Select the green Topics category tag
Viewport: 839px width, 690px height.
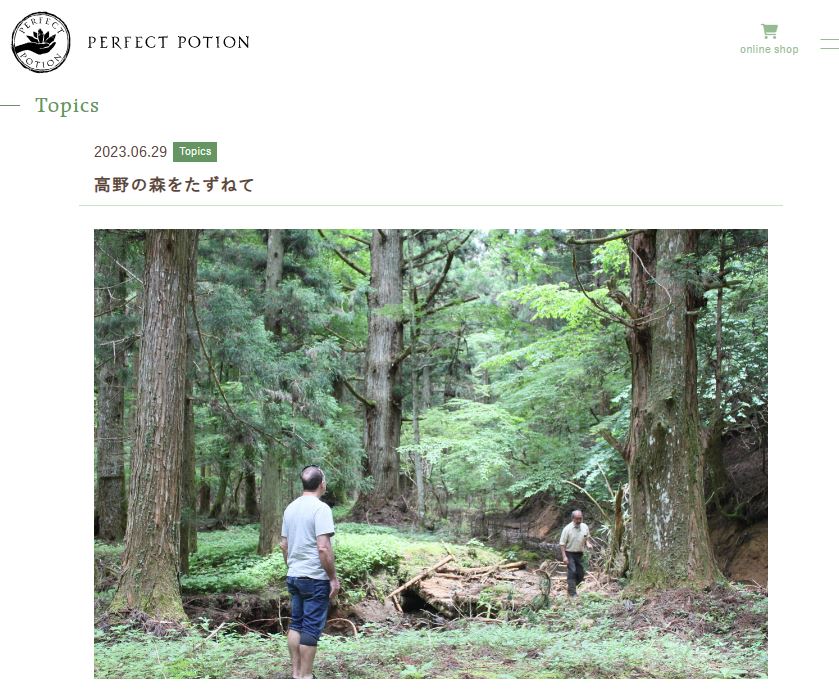(x=195, y=151)
